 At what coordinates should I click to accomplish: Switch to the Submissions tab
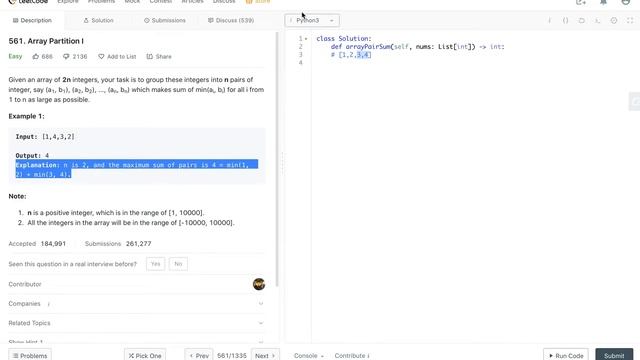click(x=164, y=20)
